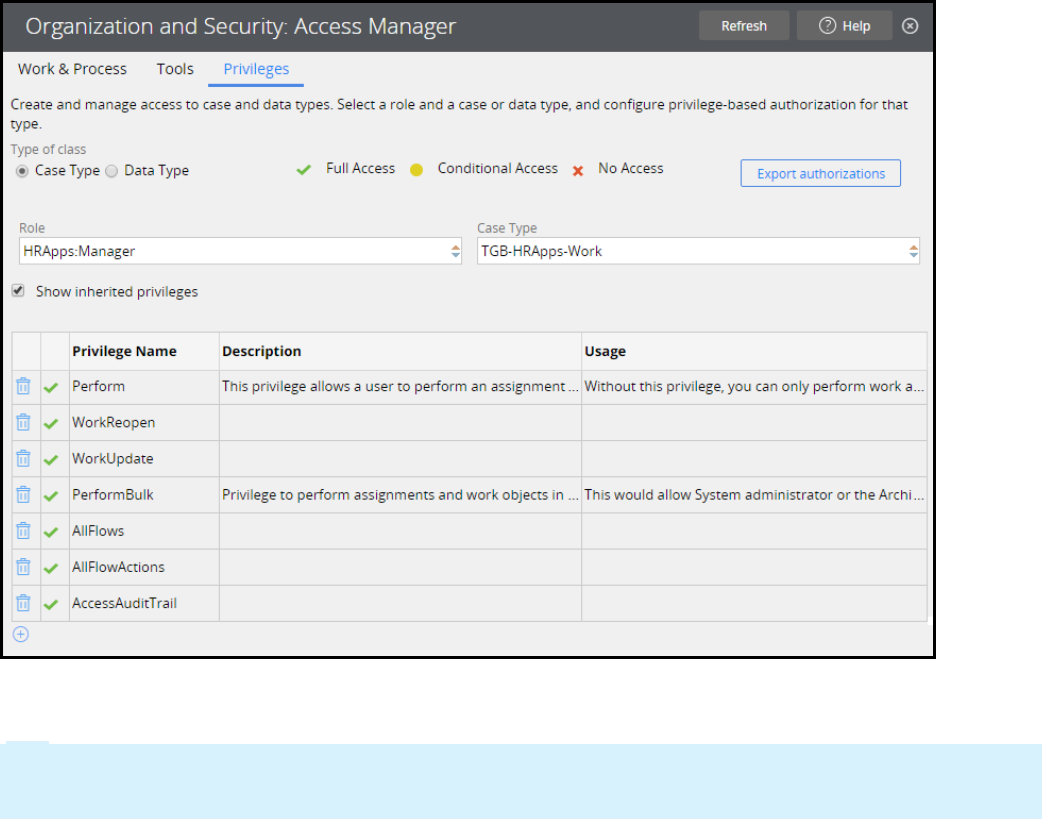Click trash icon beside AllFlows

(x=24, y=530)
